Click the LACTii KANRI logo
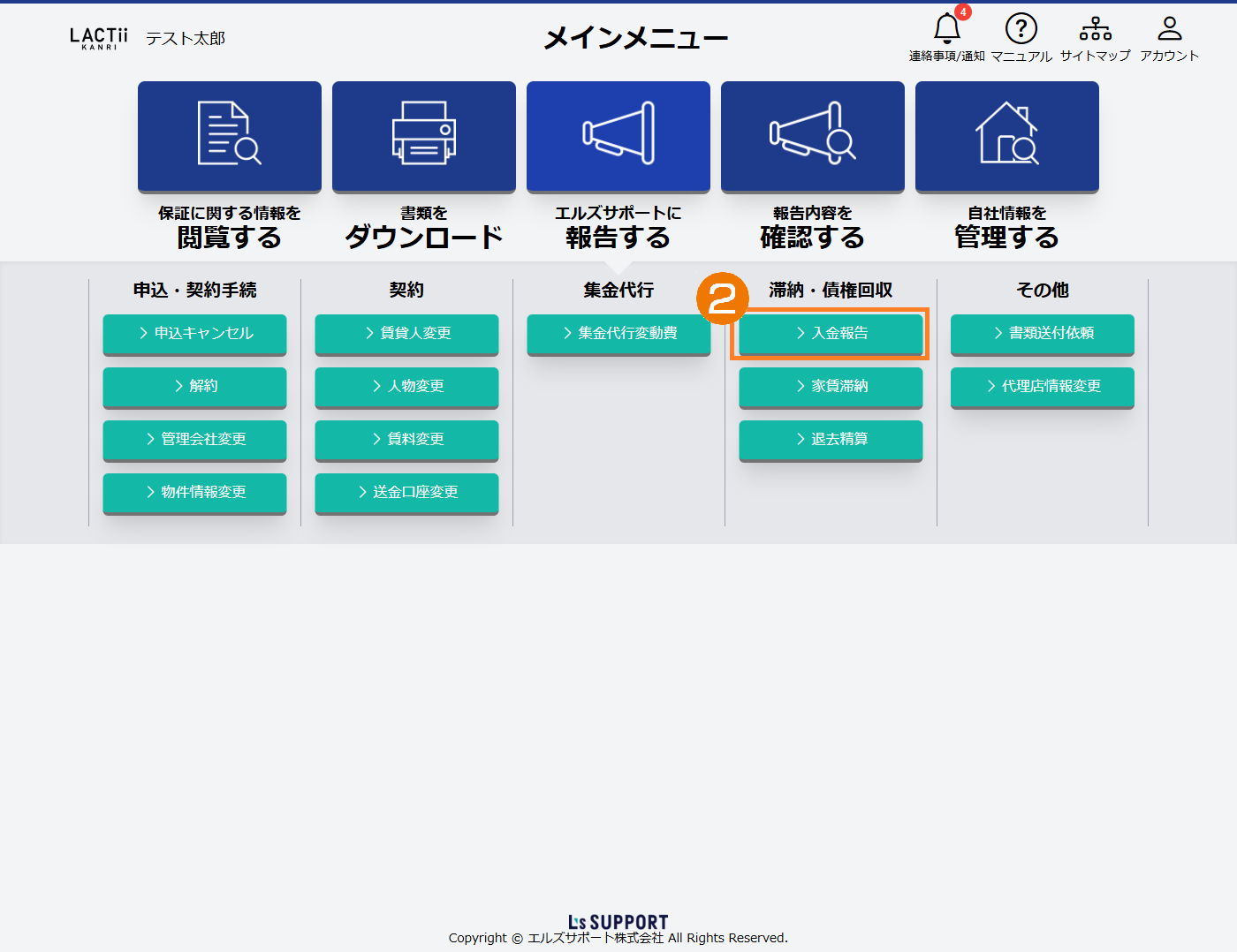The width and height of the screenshot is (1237, 952). pyautogui.click(x=99, y=38)
